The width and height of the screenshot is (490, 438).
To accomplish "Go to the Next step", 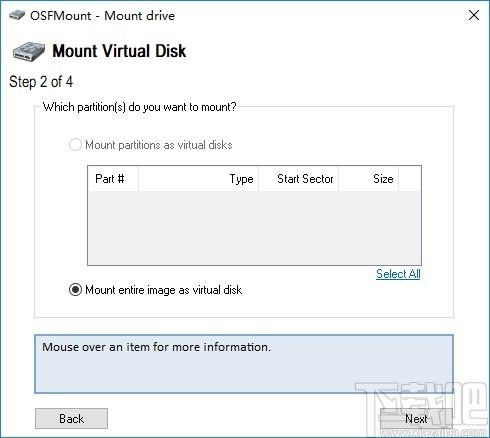I will pos(416,419).
